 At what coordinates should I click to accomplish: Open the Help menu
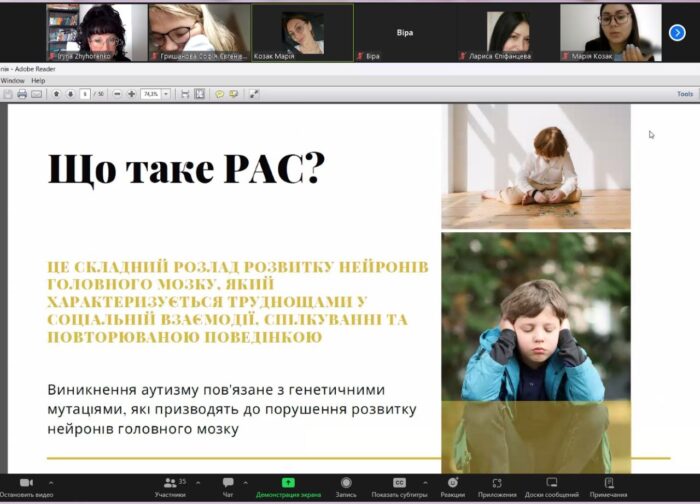coord(38,80)
